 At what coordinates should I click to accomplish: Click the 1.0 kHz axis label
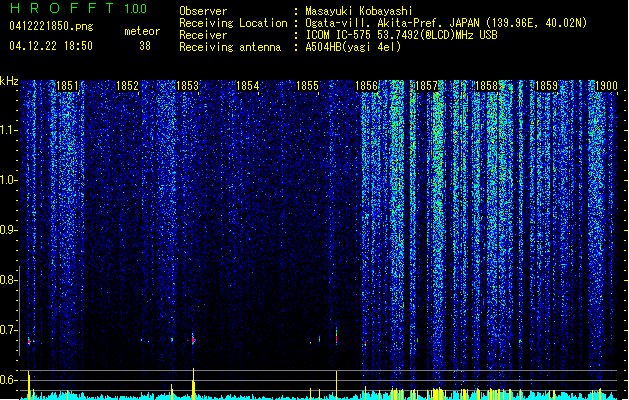point(9,180)
